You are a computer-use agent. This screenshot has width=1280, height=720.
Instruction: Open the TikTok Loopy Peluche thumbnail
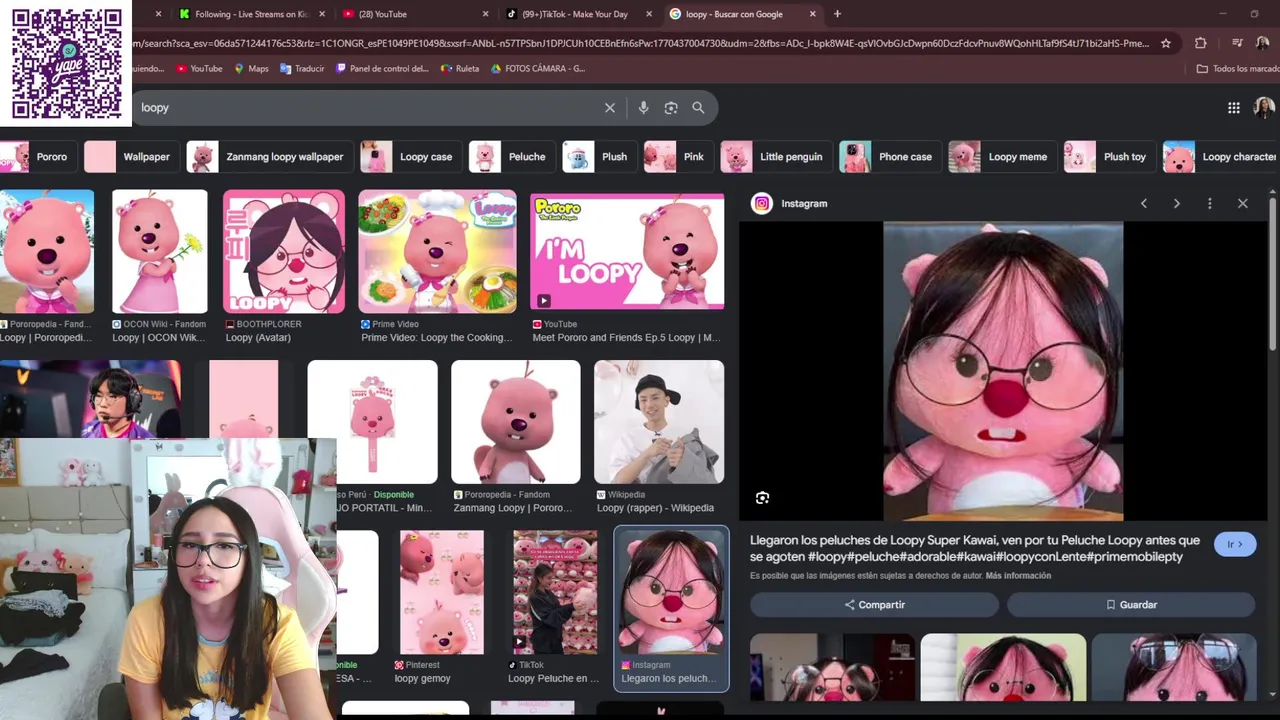pyautogui.click(x=555, y=592)
